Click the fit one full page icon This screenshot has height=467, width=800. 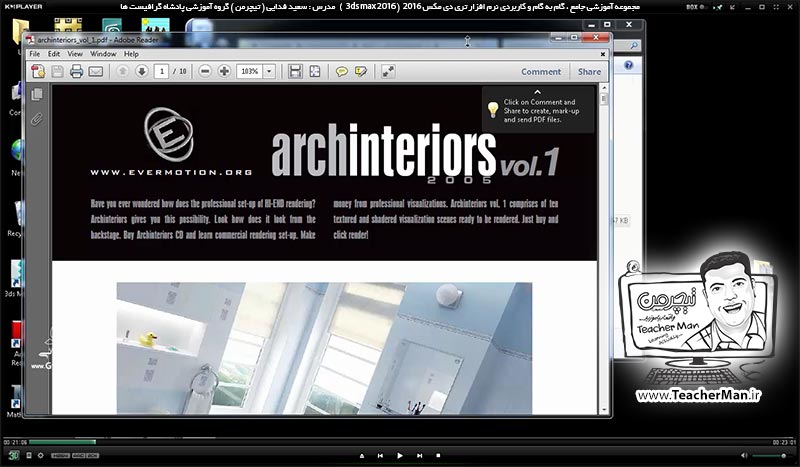tap(315, 71)
